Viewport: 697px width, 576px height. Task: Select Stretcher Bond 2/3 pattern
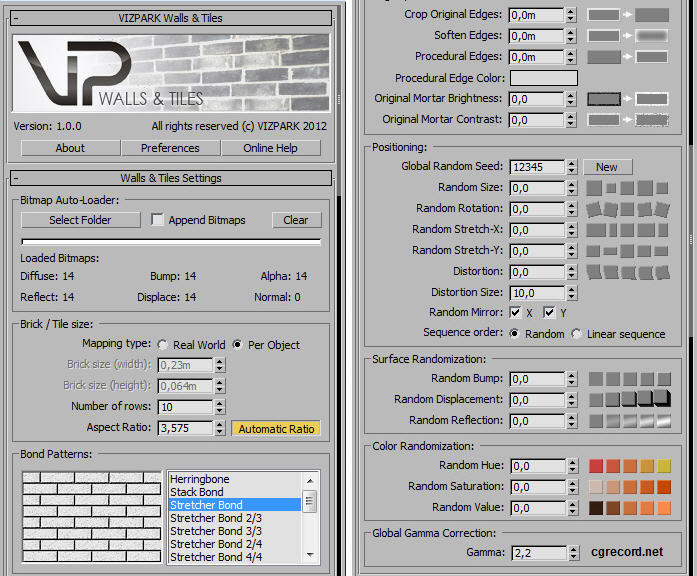(235, 518)
